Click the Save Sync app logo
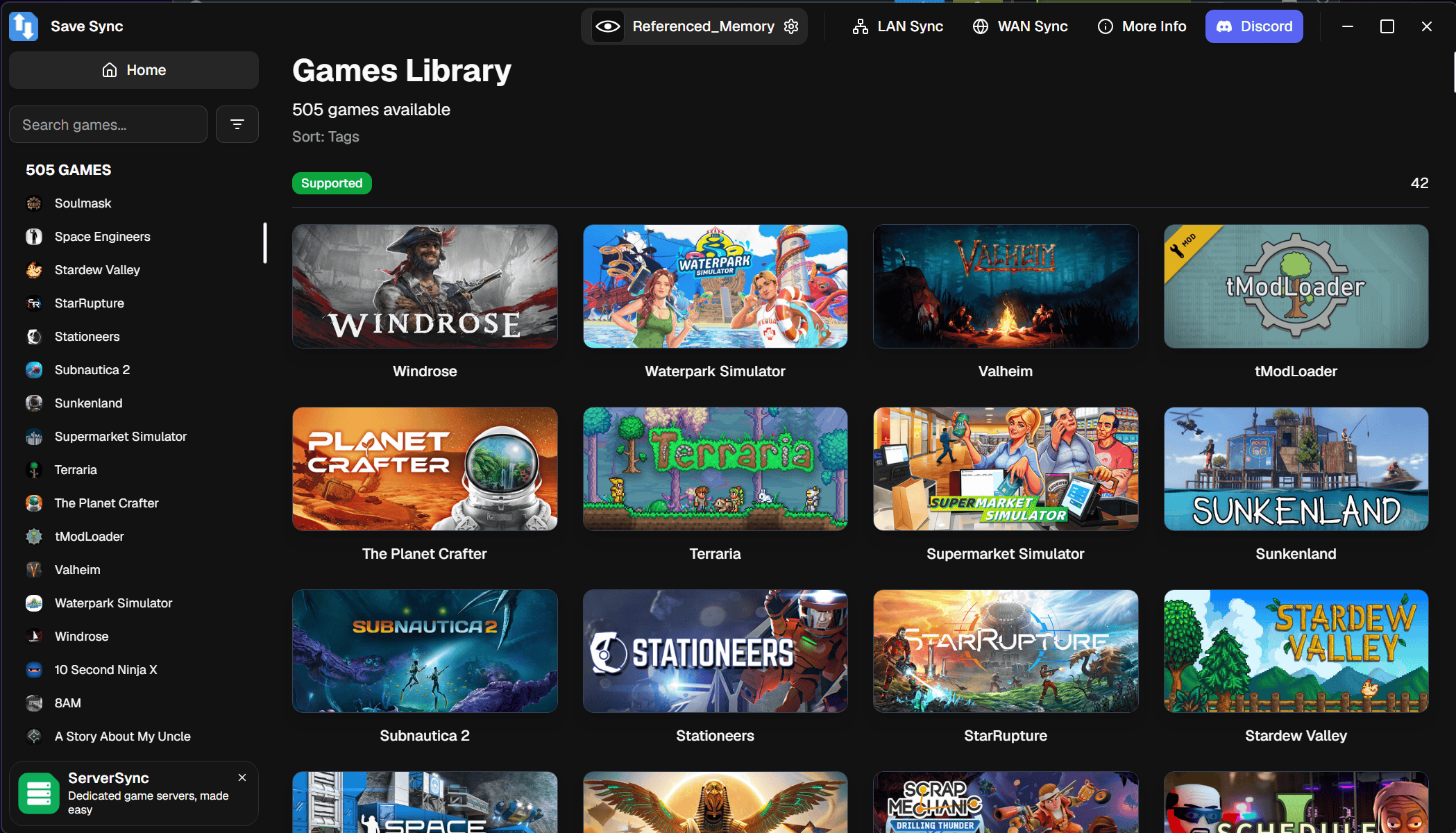1456x833 pixels. 24,26
